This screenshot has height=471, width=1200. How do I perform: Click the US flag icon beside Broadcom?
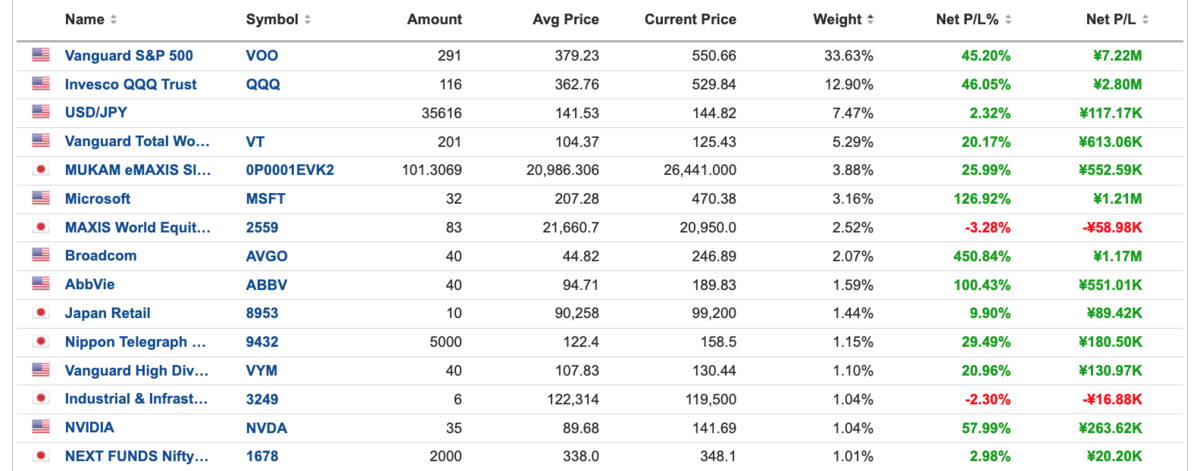tap(41, 256)
